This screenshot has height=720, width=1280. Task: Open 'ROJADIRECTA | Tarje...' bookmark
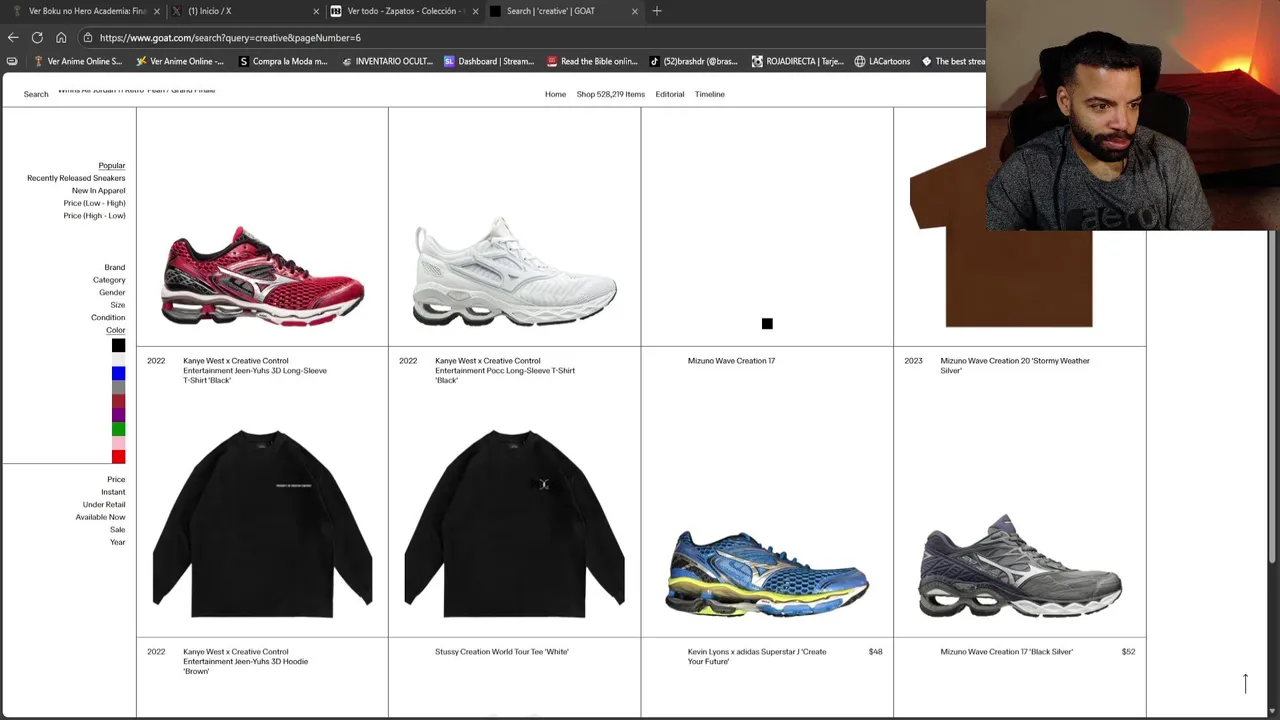click(x=797, y=61)
